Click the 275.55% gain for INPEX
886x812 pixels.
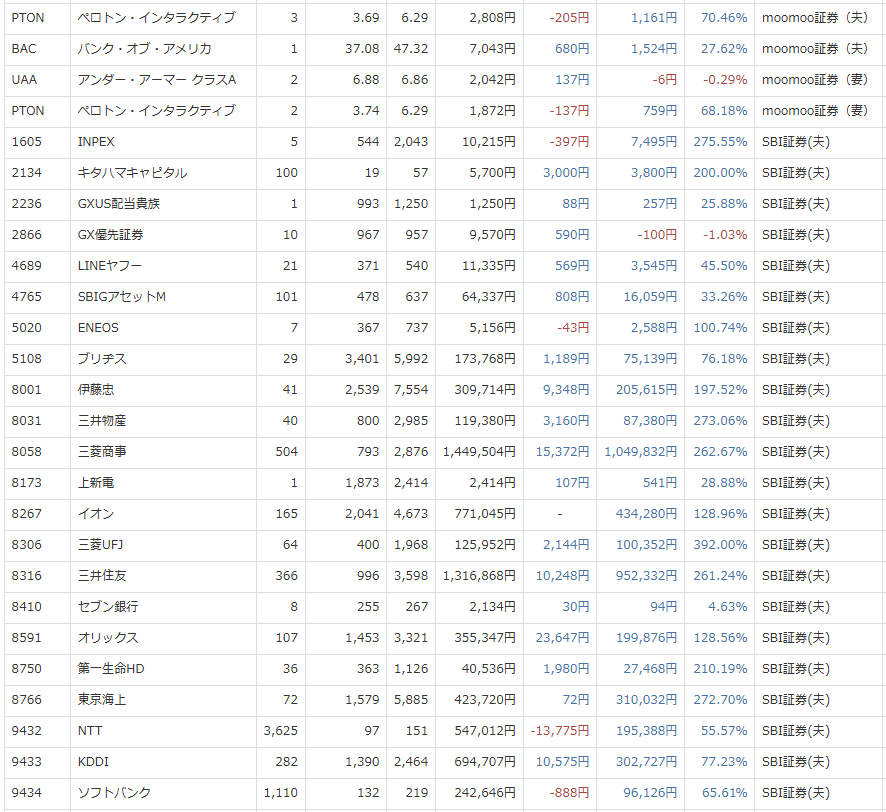click(720, 142)
